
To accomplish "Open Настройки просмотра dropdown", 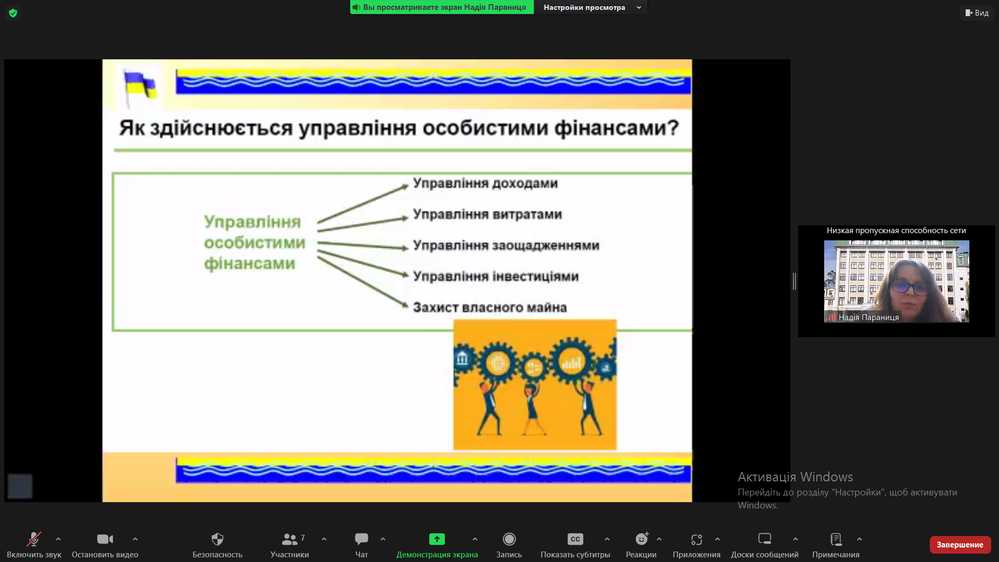I will (592, 8).
